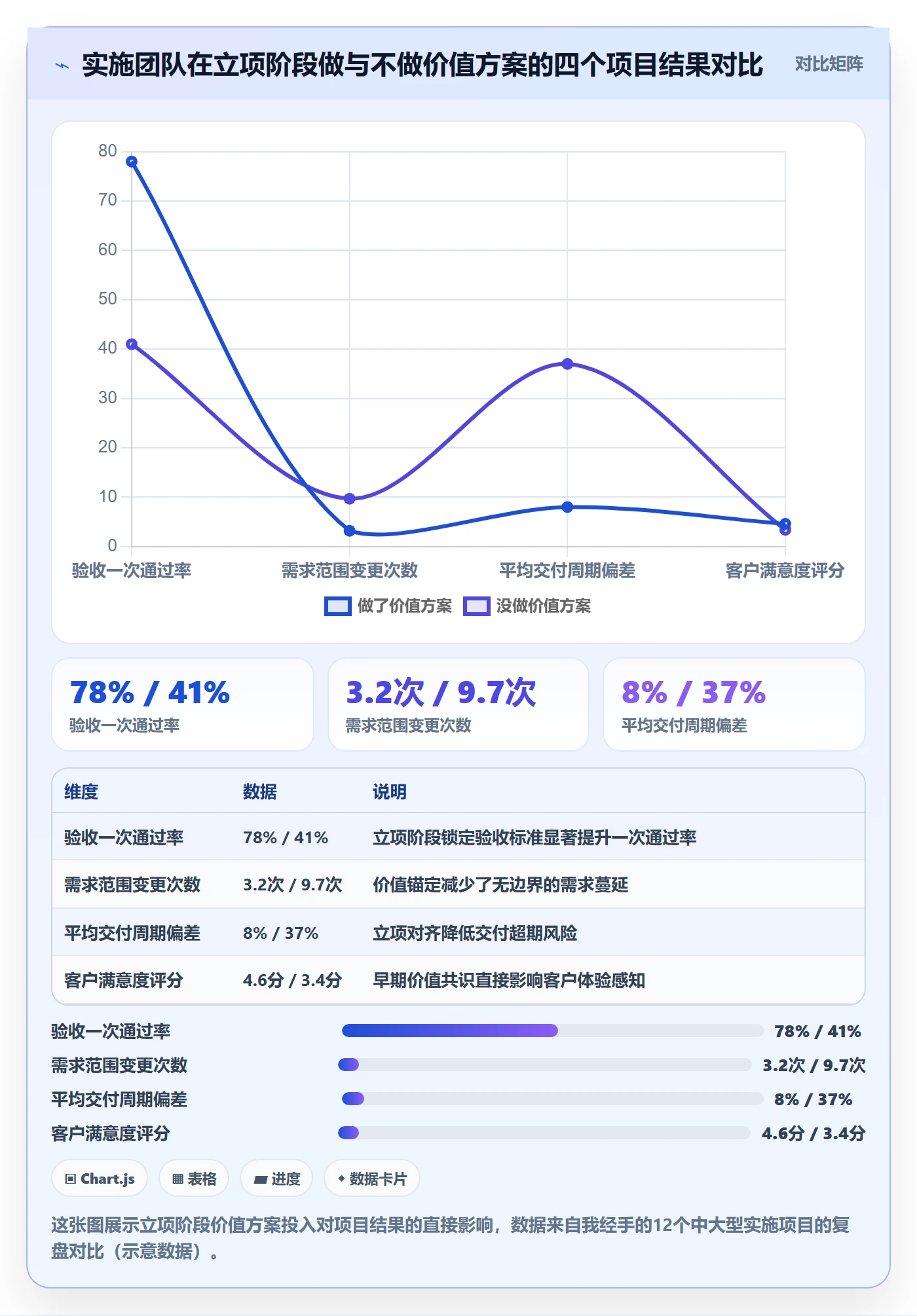Click 立项对齐降低交付超期风险 description
Viewport: 917px width, 1316px height.
click(x=475, y=933)
